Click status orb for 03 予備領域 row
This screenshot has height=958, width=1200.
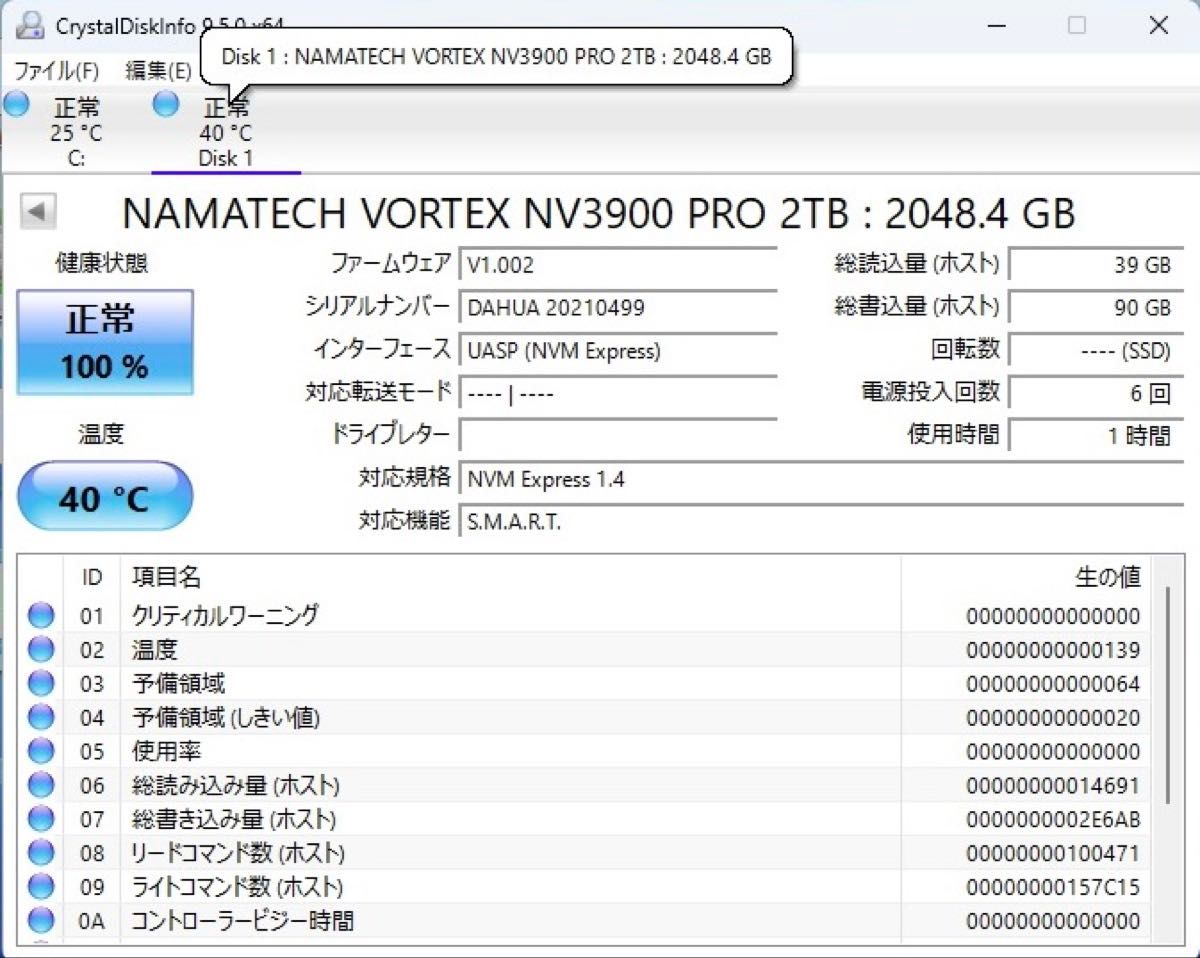tap(41, 684)
